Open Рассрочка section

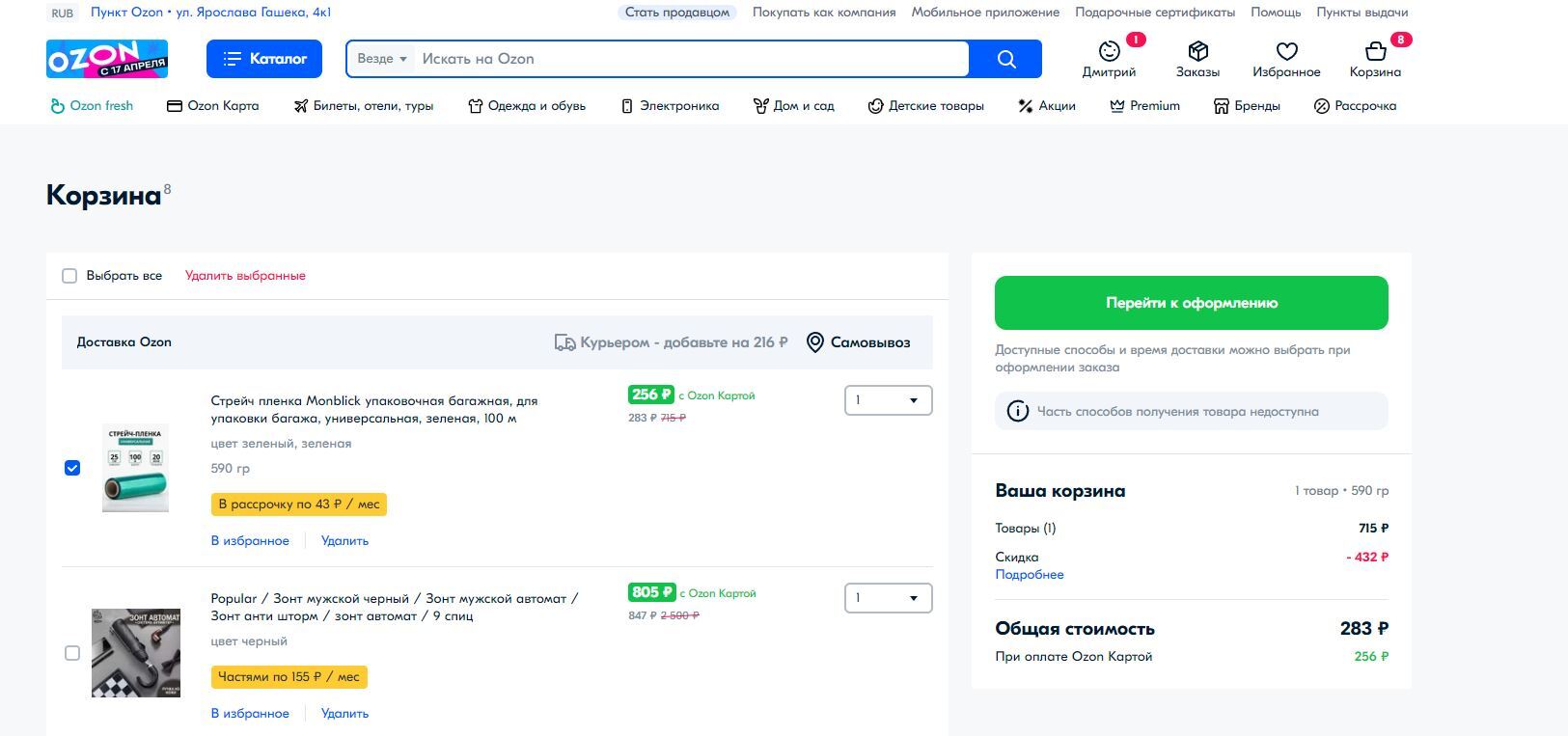(1356, 106)
